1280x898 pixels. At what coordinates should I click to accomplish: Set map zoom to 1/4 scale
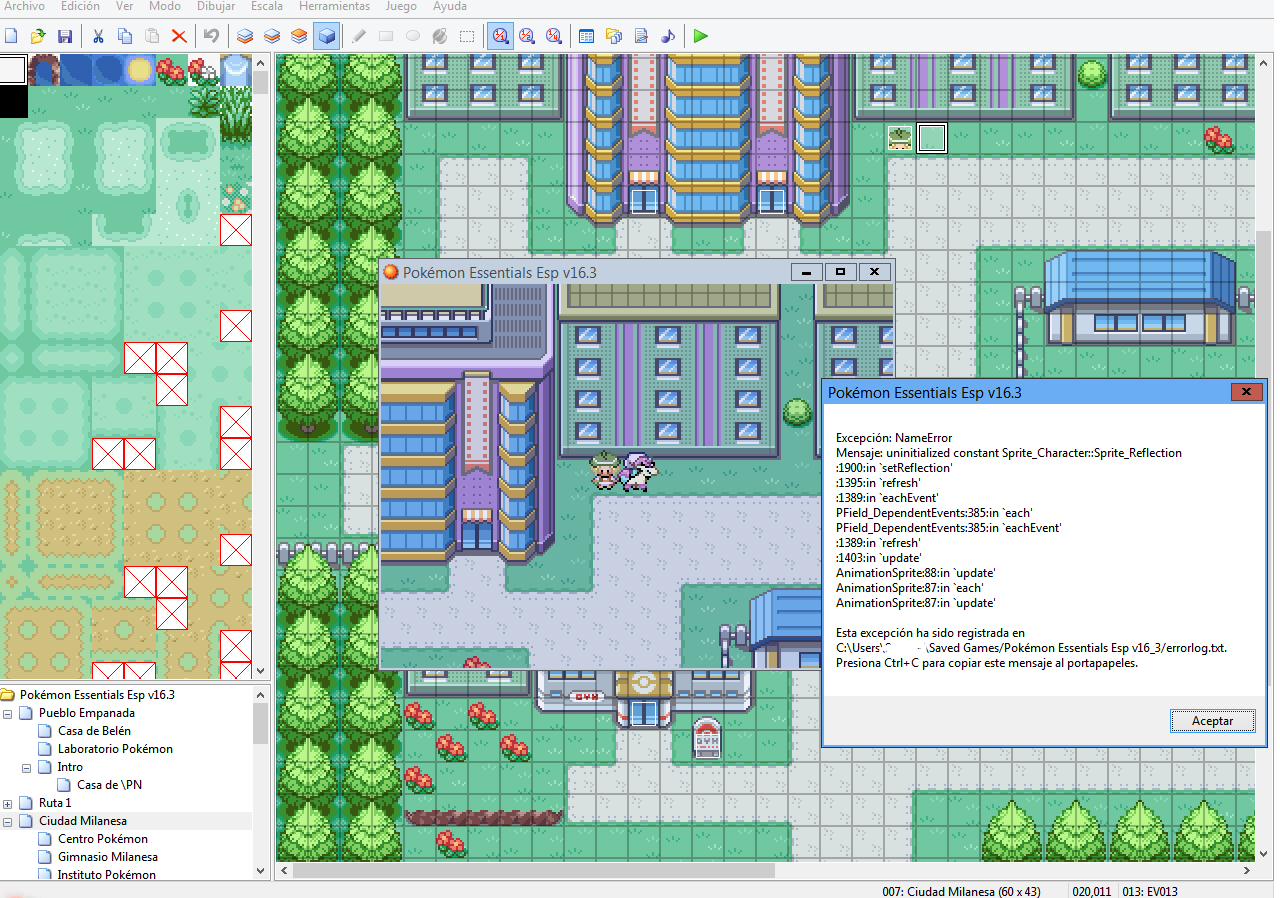click(x=554, y=36)
